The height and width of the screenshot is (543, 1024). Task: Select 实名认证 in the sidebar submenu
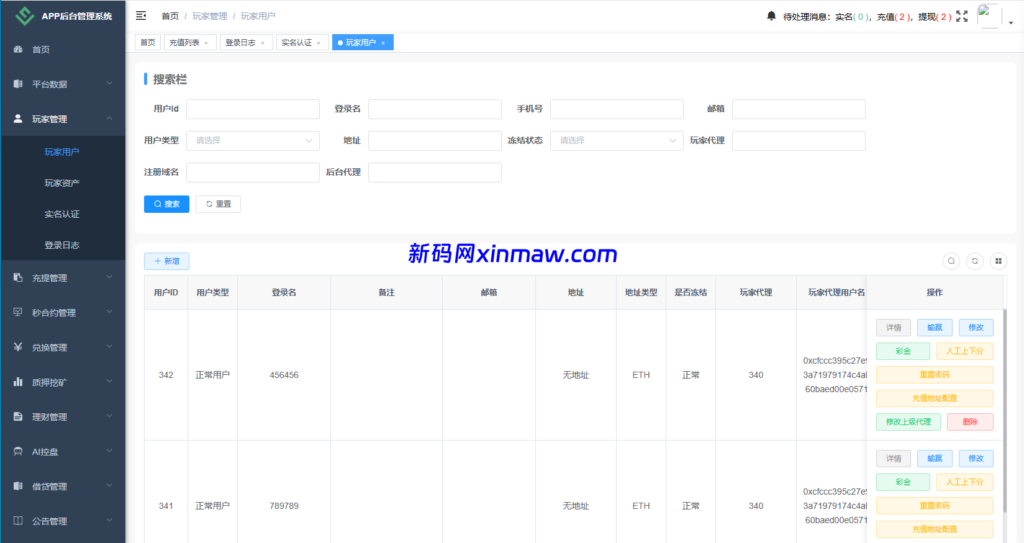pyautogui.click(x=62, y=214)
